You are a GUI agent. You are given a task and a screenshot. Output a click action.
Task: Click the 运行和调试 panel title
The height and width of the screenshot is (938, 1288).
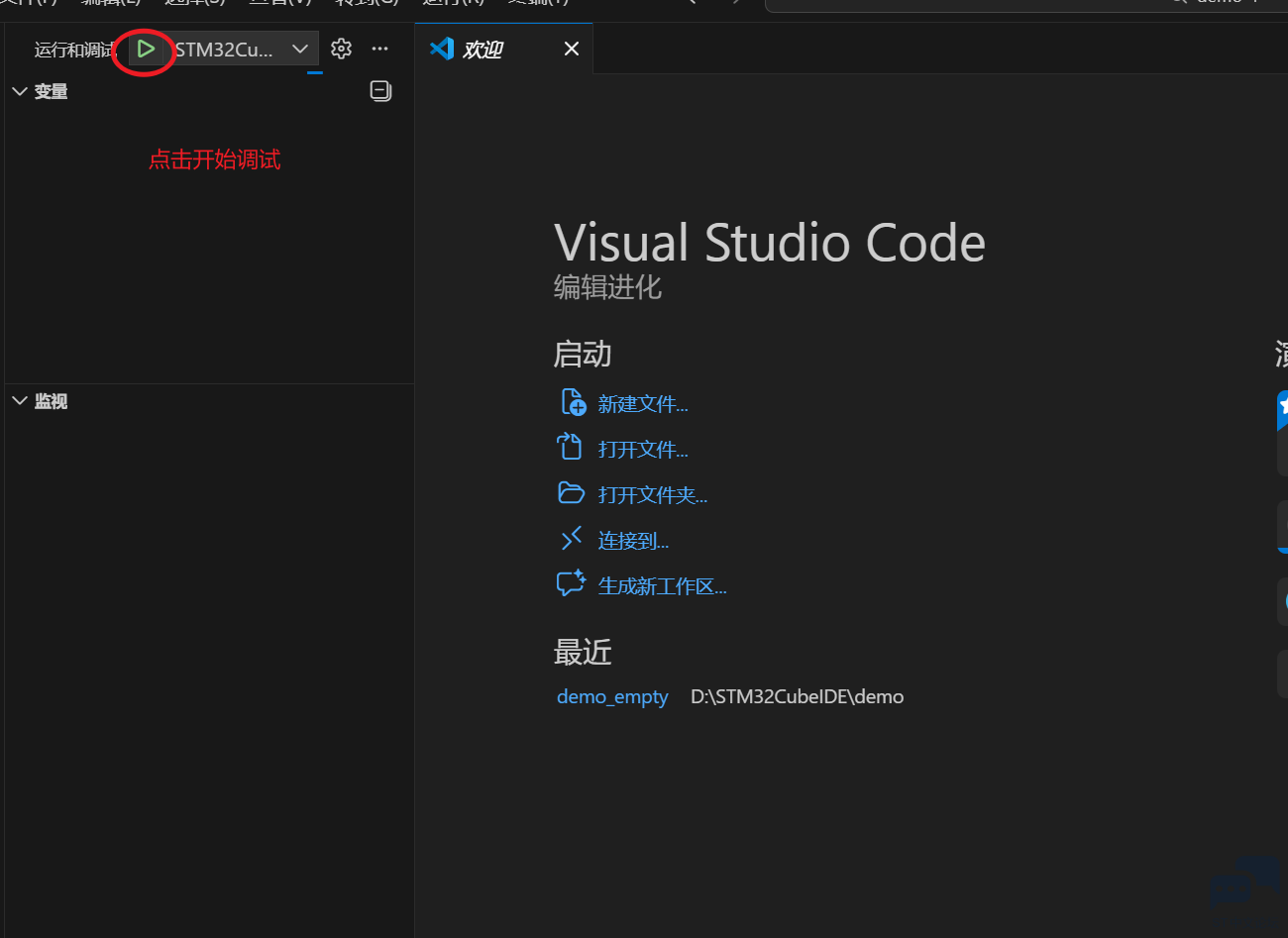point(75,50)
